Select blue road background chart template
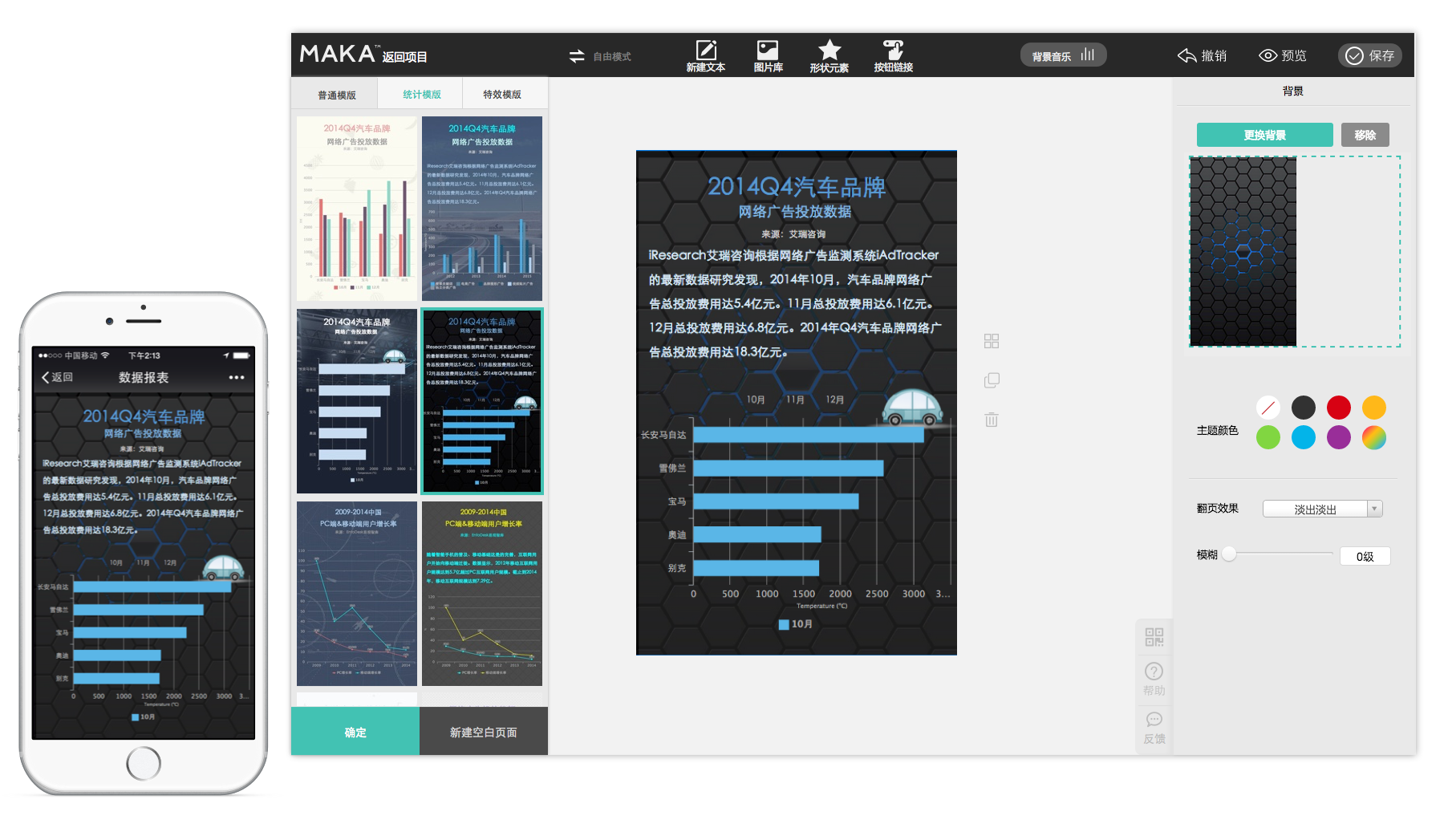The image size is (1444, 840). pos(482,209)
